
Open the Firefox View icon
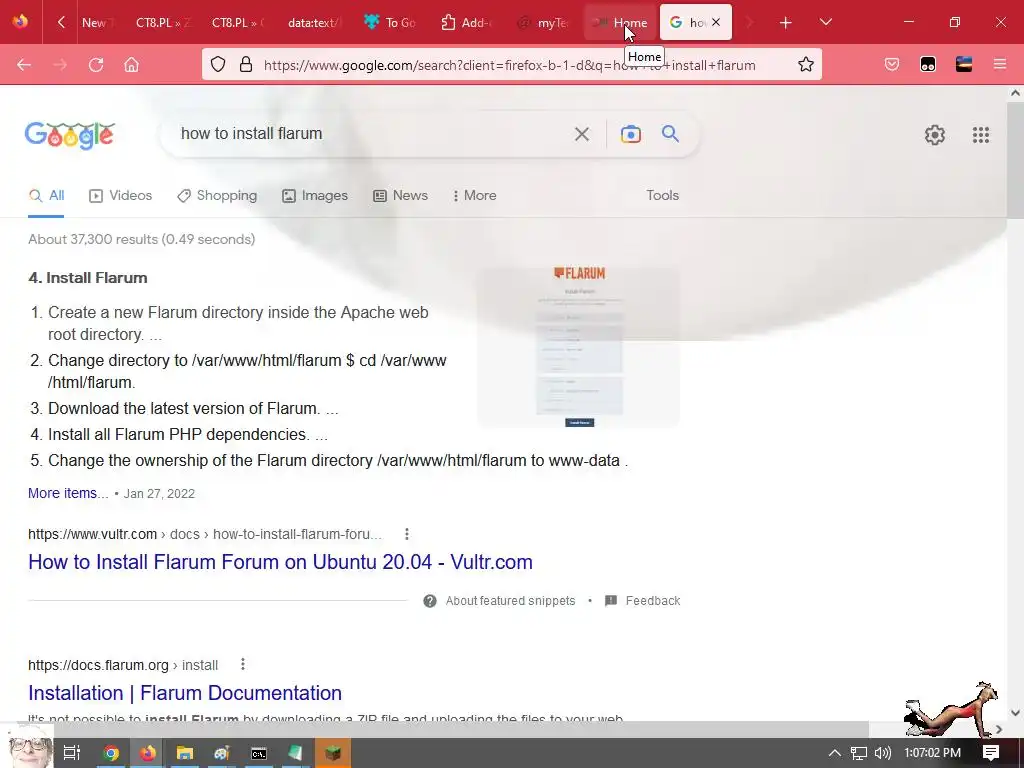click(x=20, y=22)
